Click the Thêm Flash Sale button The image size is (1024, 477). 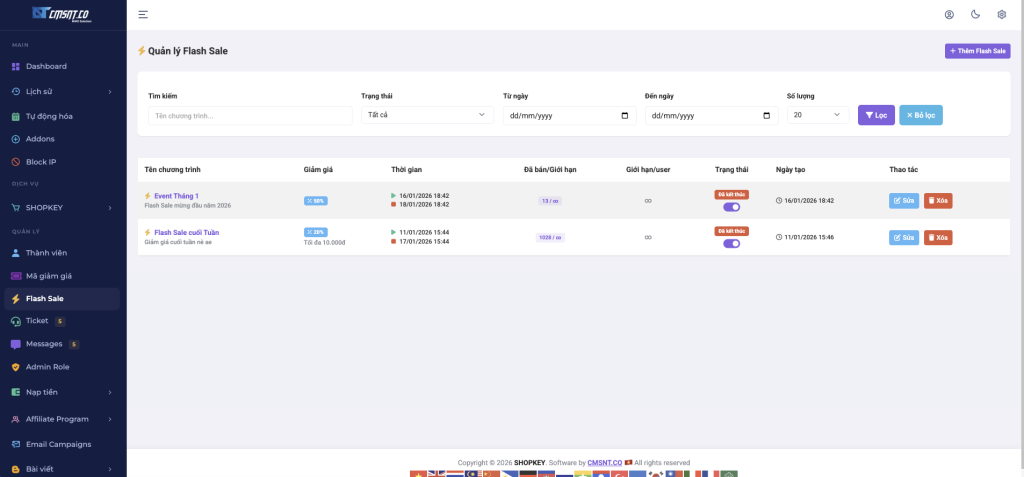coord(977,51)
